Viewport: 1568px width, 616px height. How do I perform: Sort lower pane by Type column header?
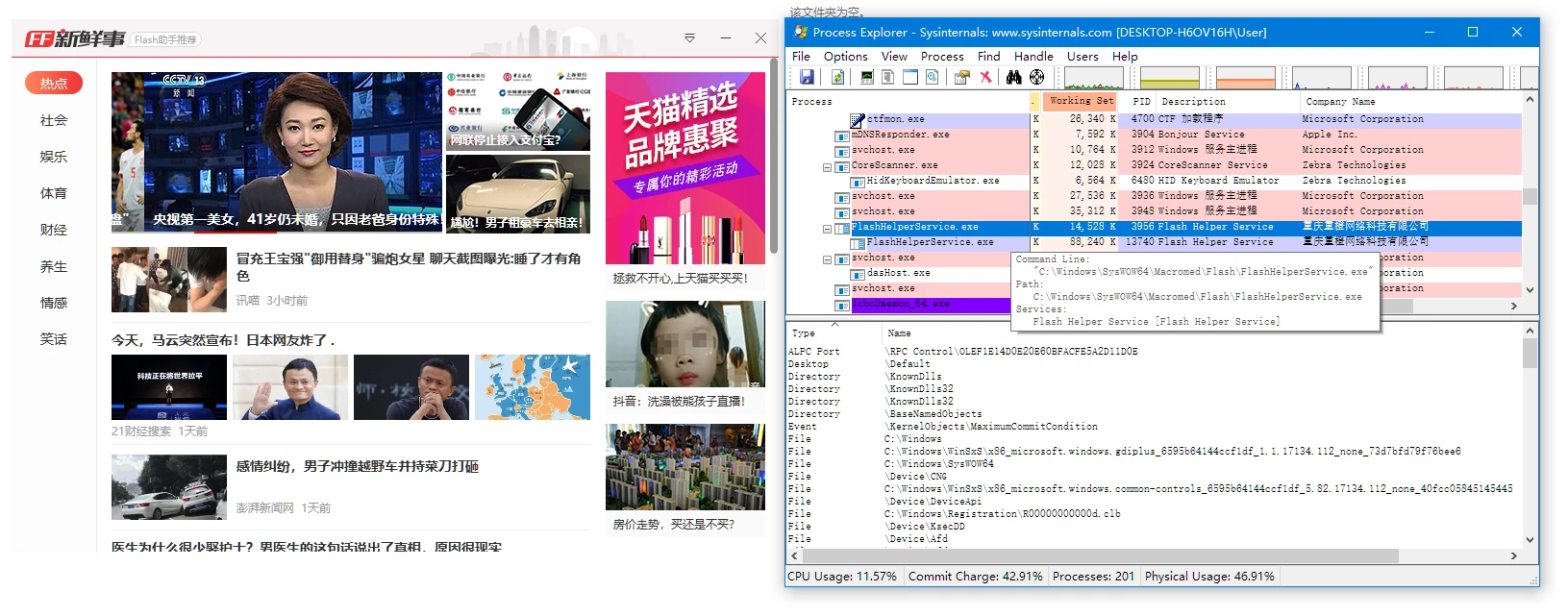(x=833, y=333)
